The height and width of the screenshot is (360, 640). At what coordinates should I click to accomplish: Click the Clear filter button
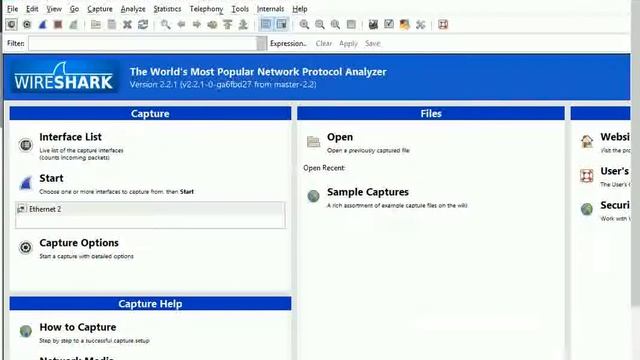pos(324,43)
